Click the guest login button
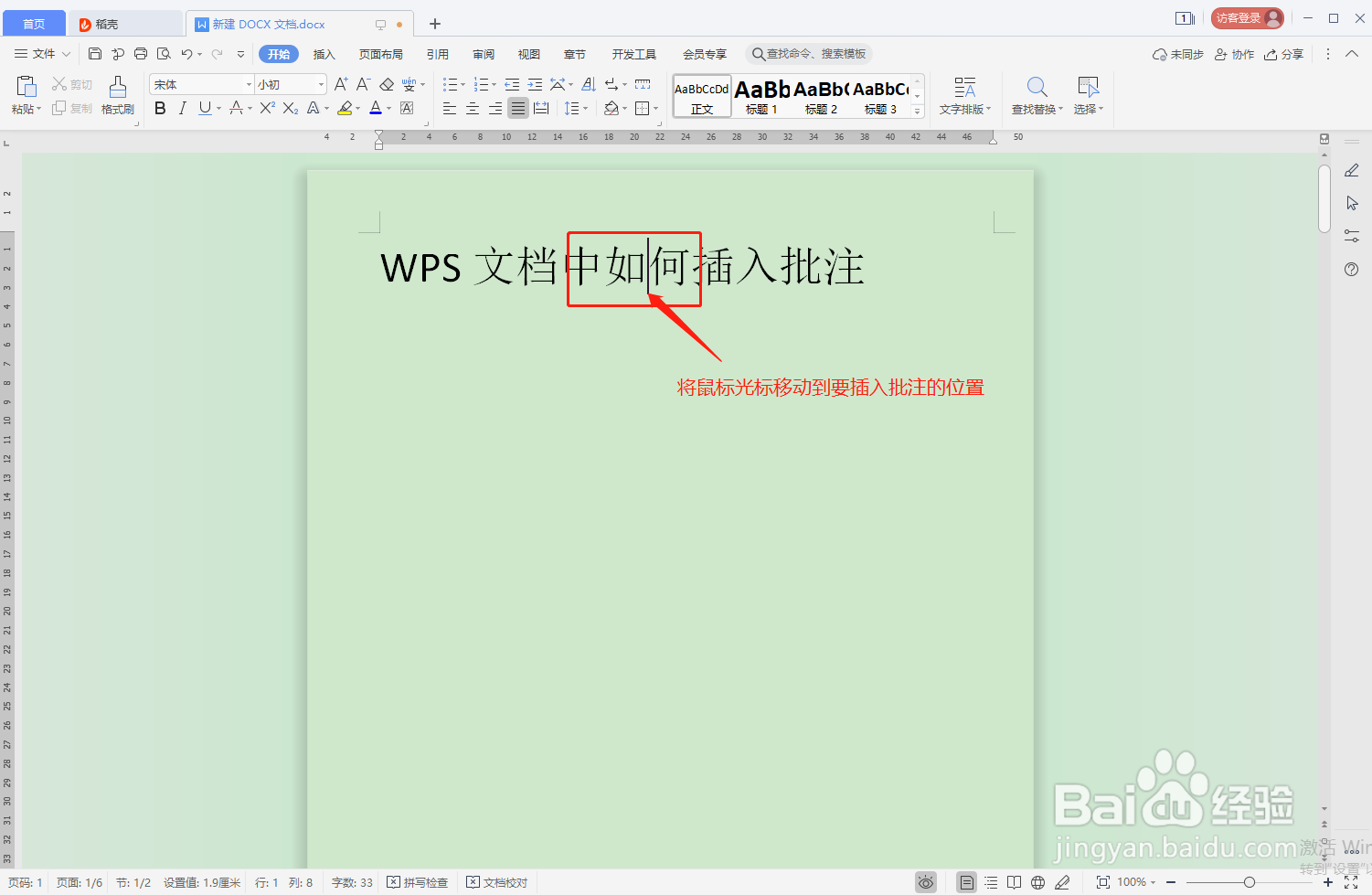 (1248, 18)
